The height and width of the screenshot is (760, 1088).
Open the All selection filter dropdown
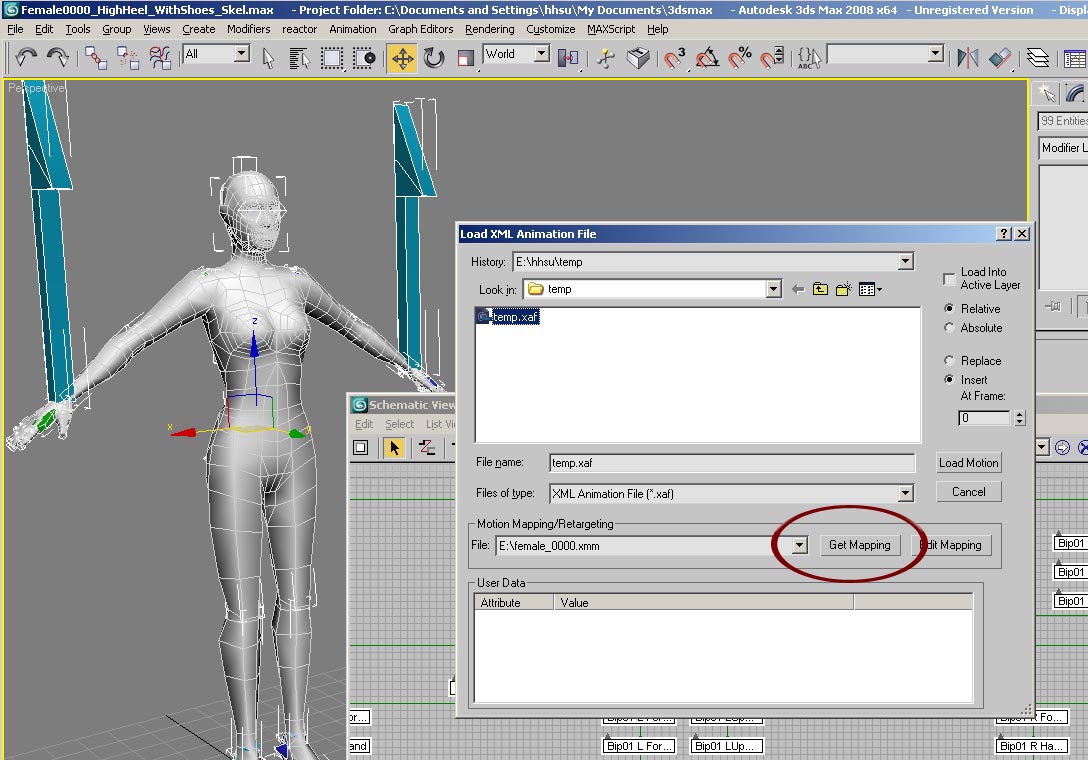[241, 53]
